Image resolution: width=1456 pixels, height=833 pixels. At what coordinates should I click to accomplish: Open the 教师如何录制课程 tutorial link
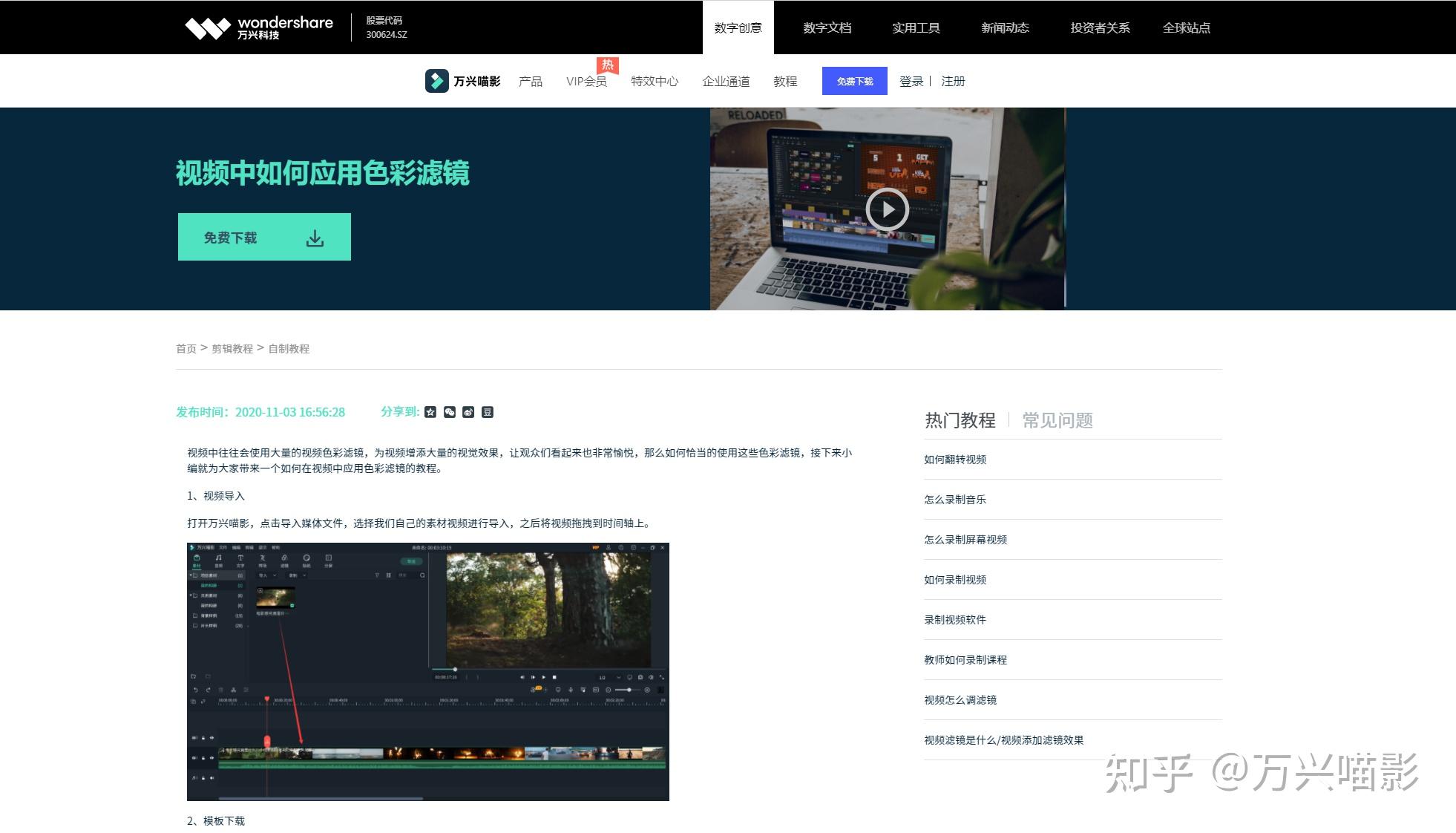pos(965,660)
